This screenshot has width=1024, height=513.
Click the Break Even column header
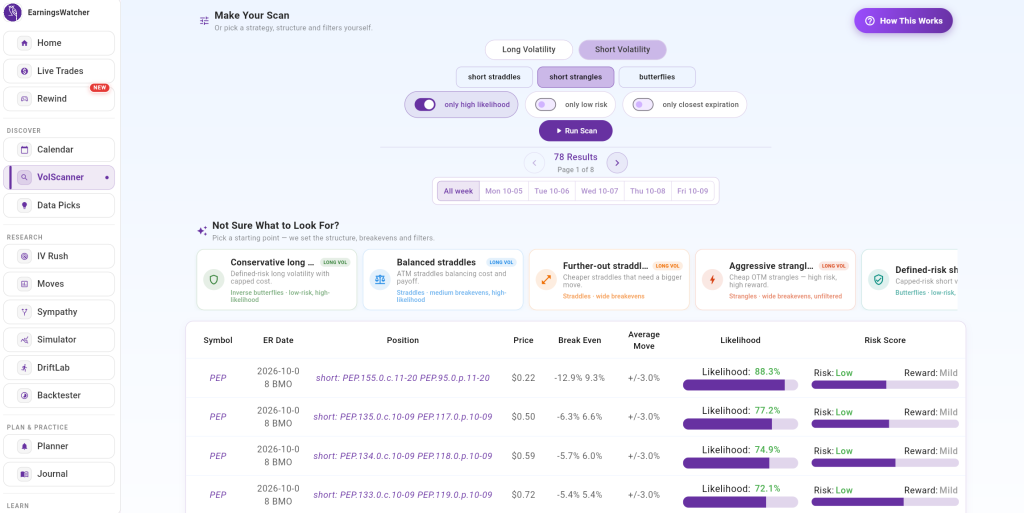click(580, 340)
